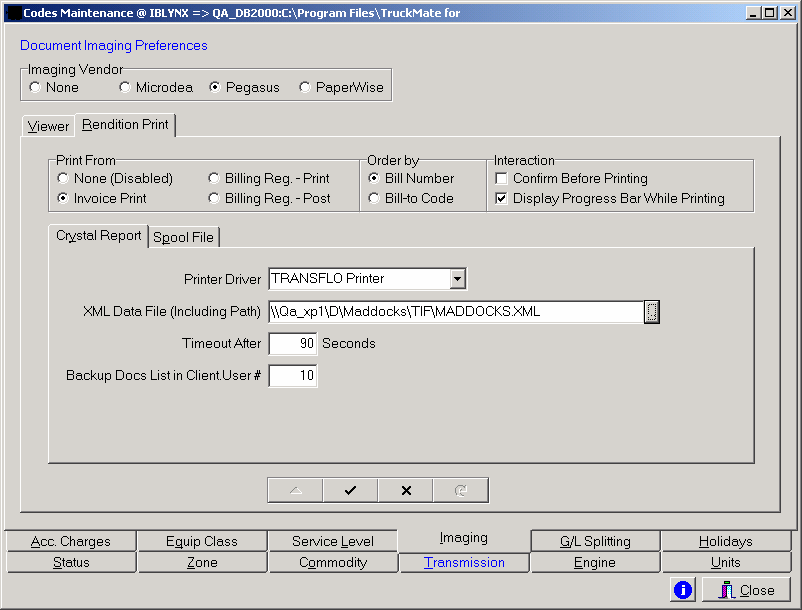Open the Equip Class bottom tab
Screen dimensions: 802x610
coord(202,541)
